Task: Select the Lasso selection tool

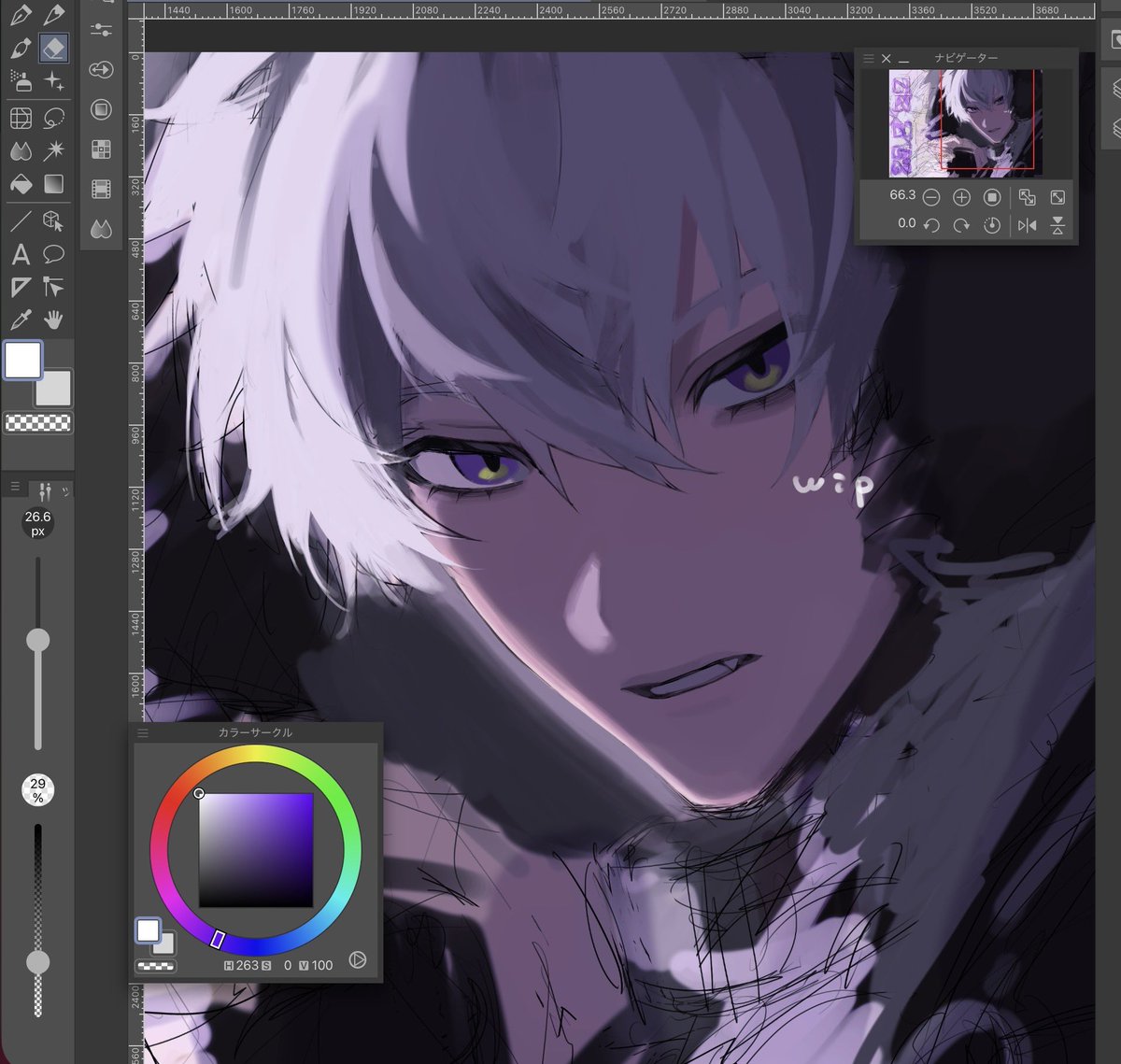Action: click(x=53, y=116)
